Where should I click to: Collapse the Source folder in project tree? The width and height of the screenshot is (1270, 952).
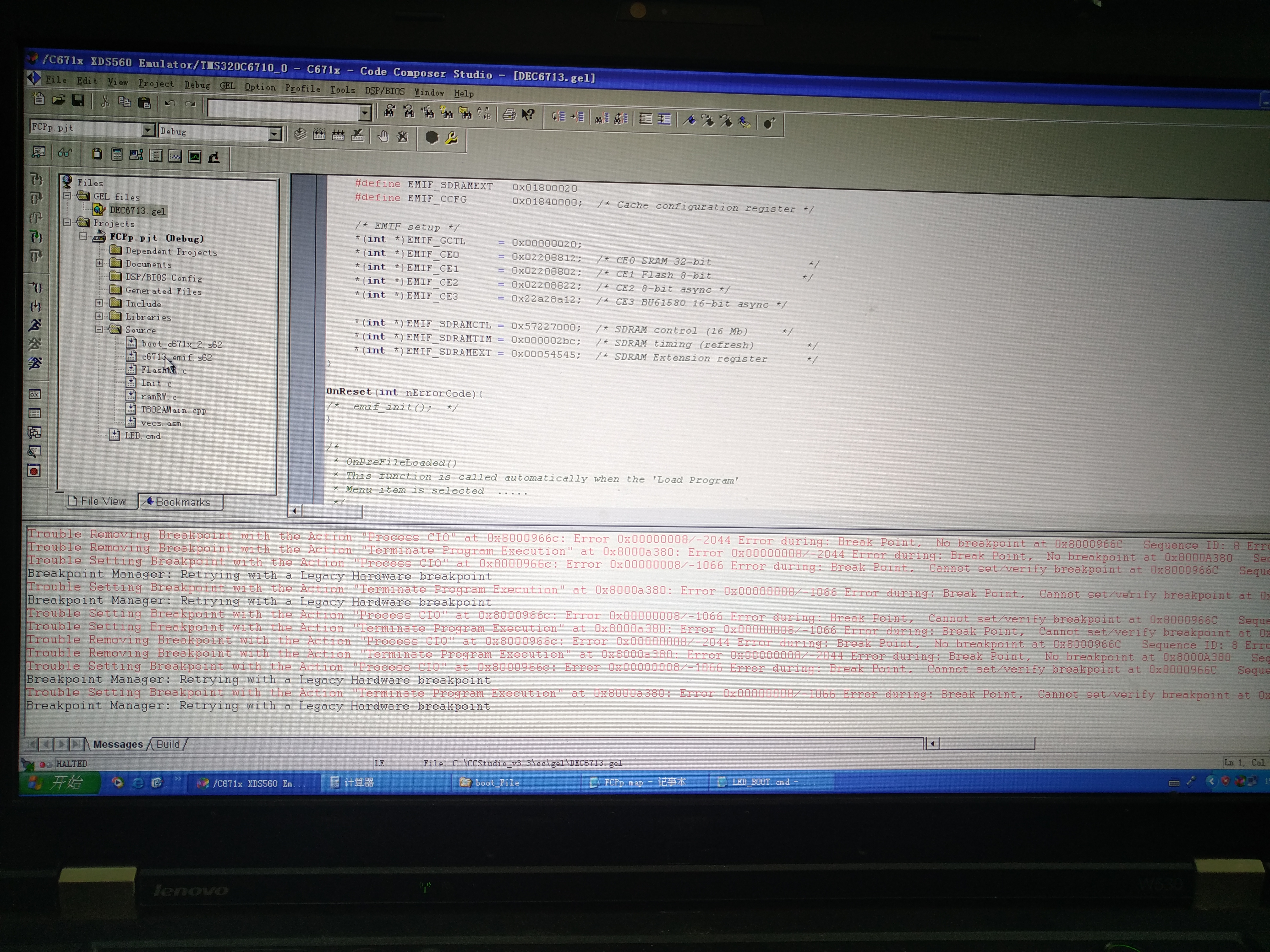point(99,329)
